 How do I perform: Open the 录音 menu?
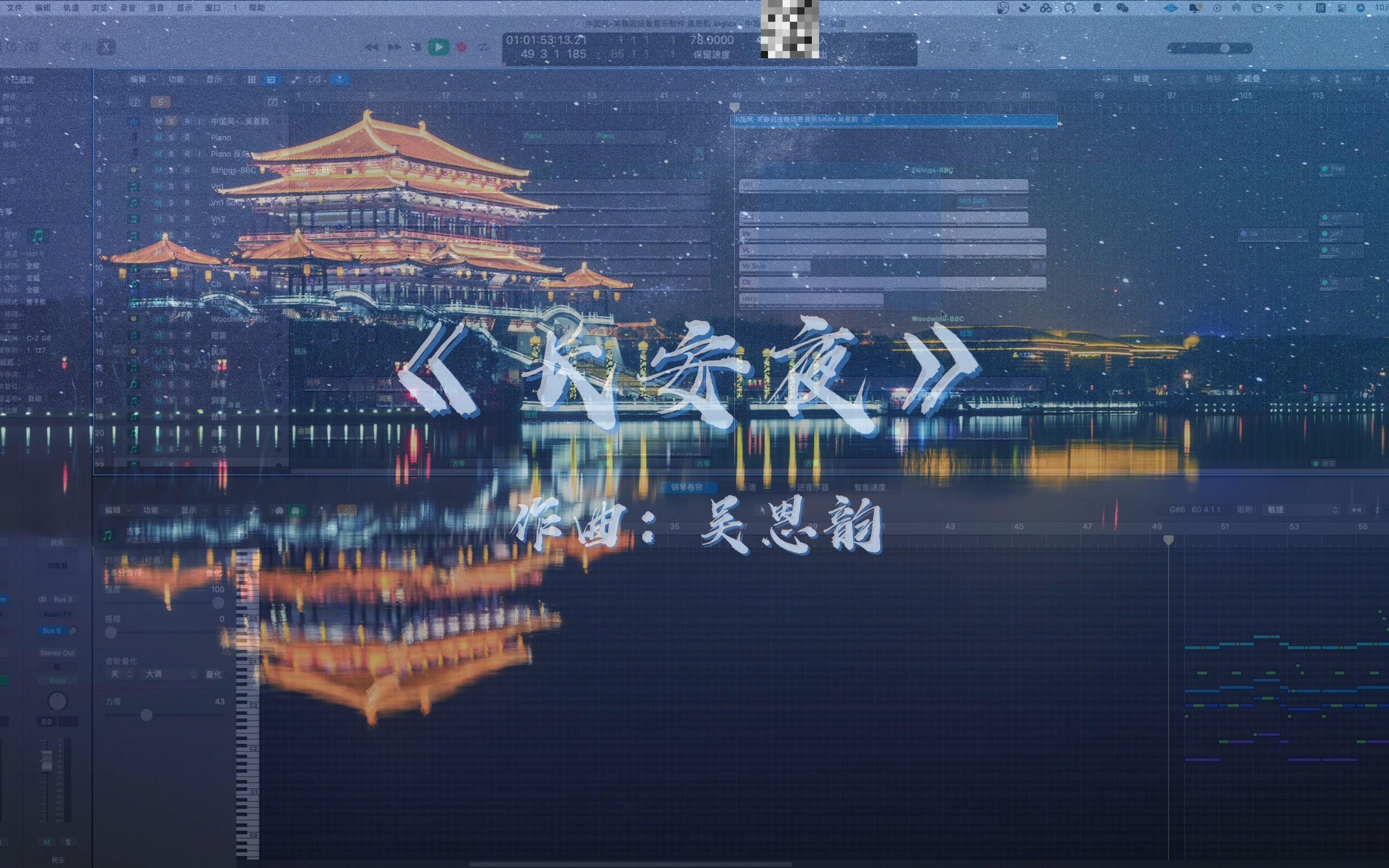127,8
